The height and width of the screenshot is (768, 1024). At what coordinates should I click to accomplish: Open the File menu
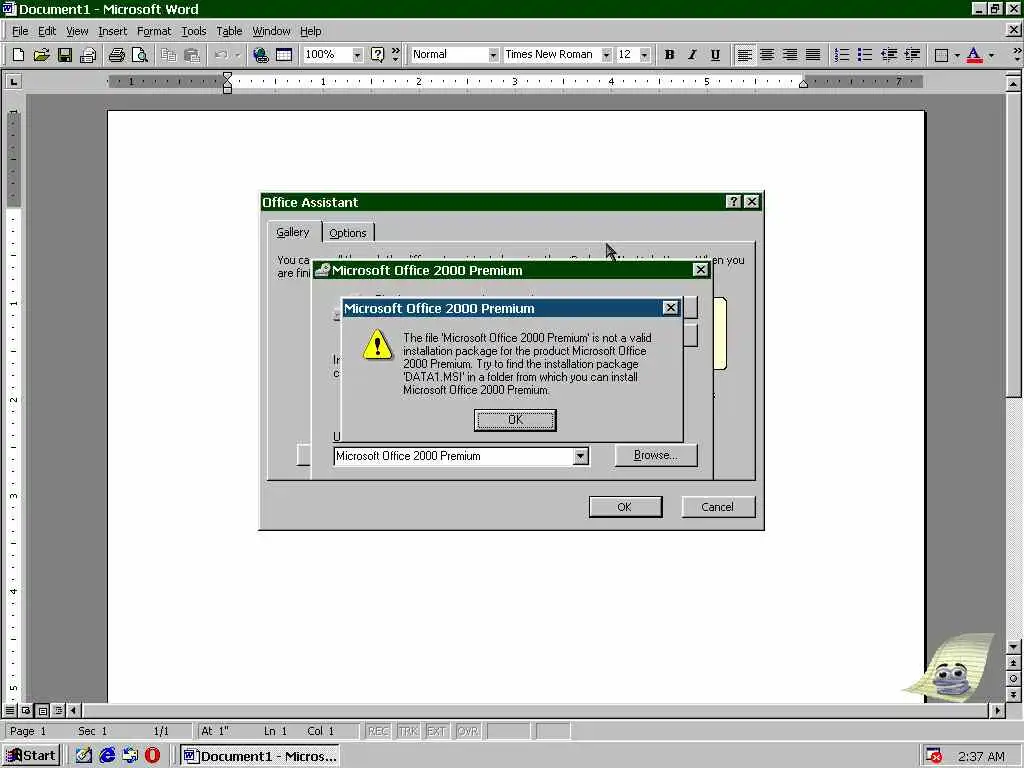[20, 31]
